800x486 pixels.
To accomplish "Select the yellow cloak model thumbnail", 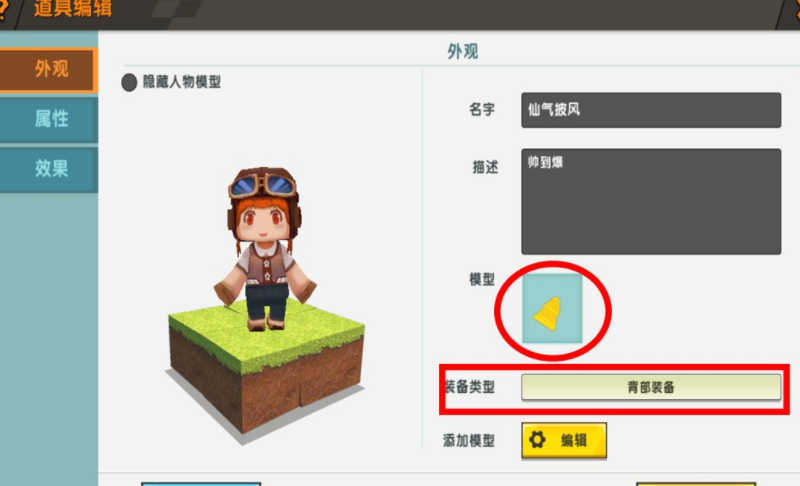I will pos(552,309).
